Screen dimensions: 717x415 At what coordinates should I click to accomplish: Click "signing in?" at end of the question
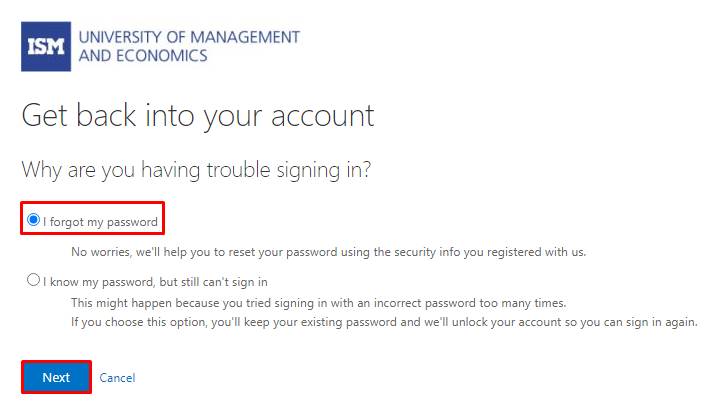[324, 170]
